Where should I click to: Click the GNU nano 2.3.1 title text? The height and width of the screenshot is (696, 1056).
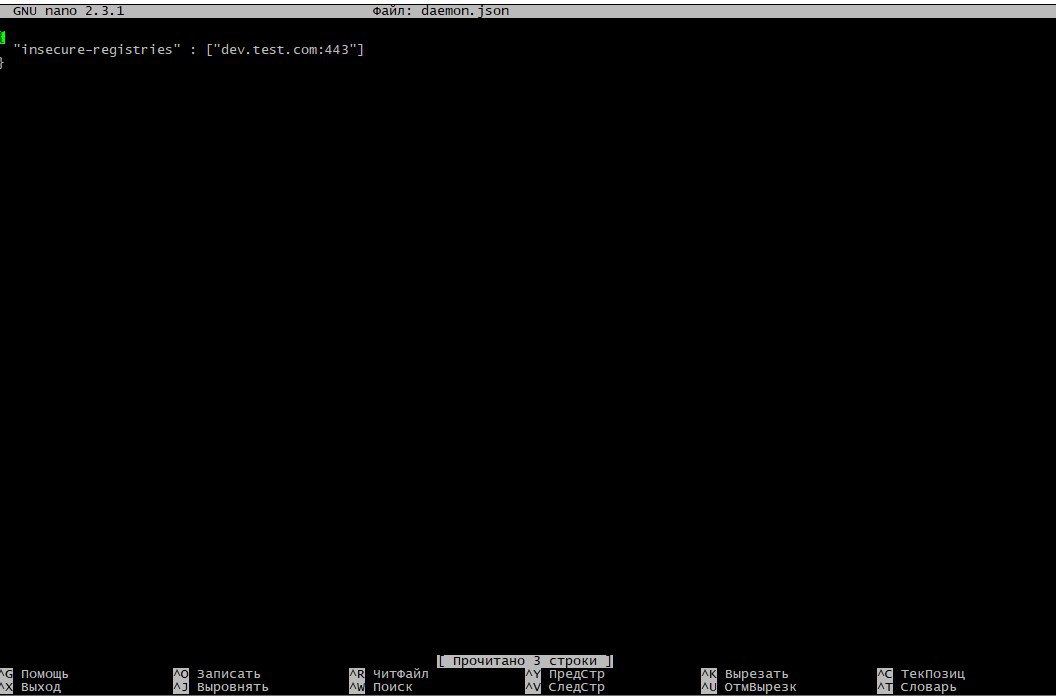69,11
